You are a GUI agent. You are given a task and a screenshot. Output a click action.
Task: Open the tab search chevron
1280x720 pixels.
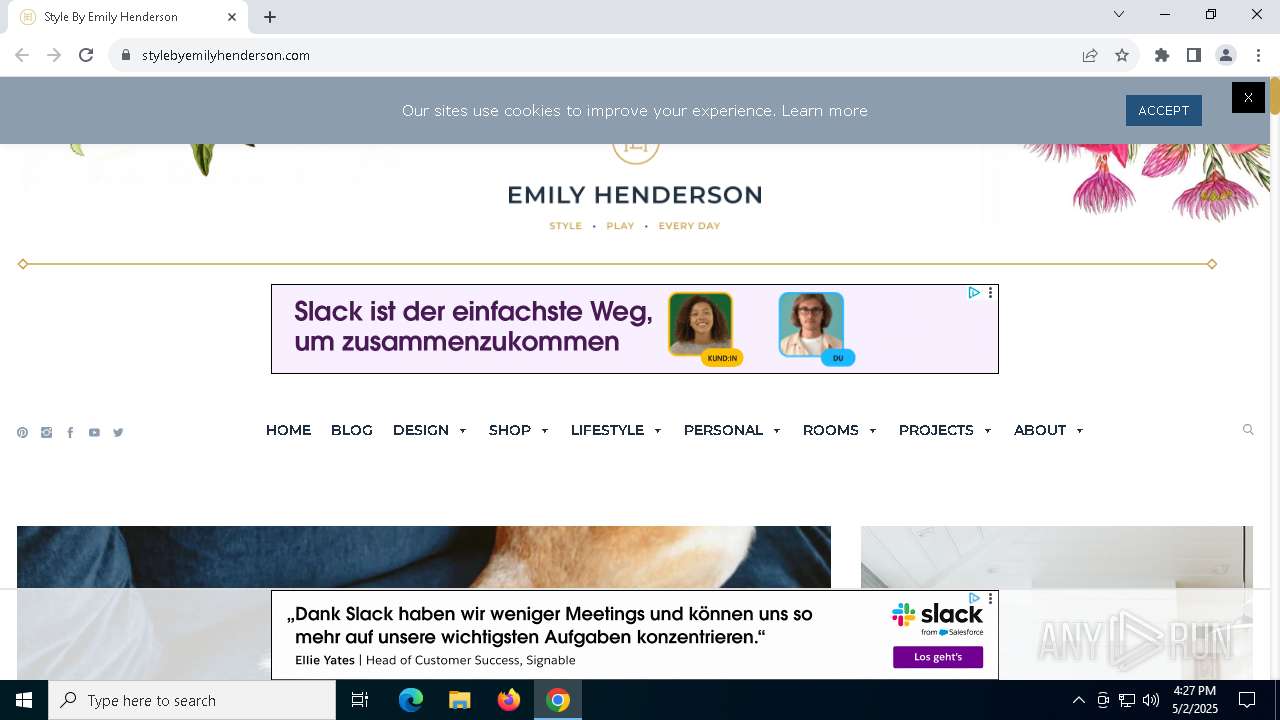(1119, 14)
